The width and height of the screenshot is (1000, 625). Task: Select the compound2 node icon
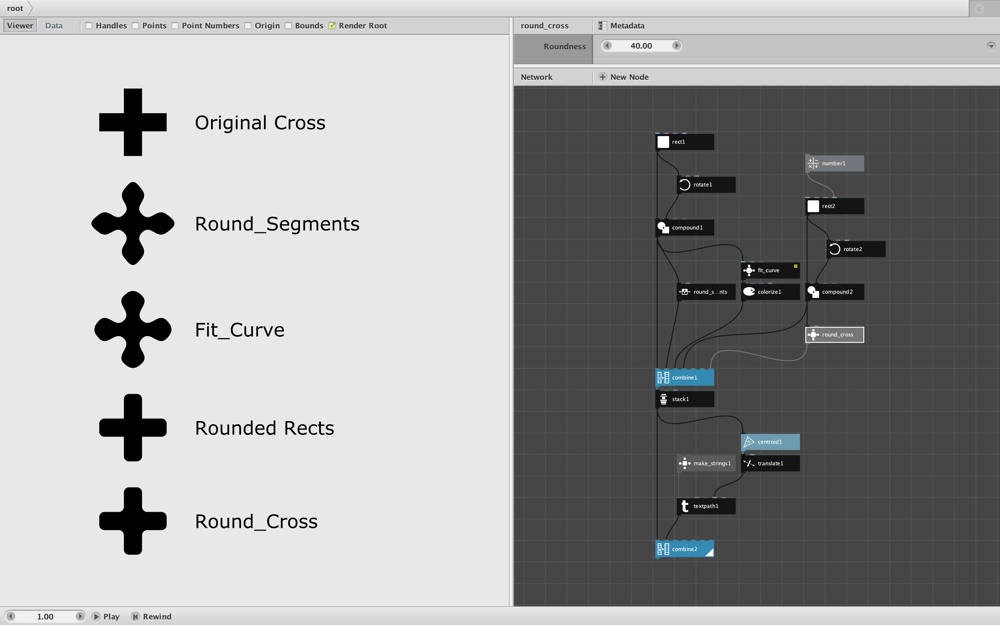pyautogui.click(x=813, y=292)
